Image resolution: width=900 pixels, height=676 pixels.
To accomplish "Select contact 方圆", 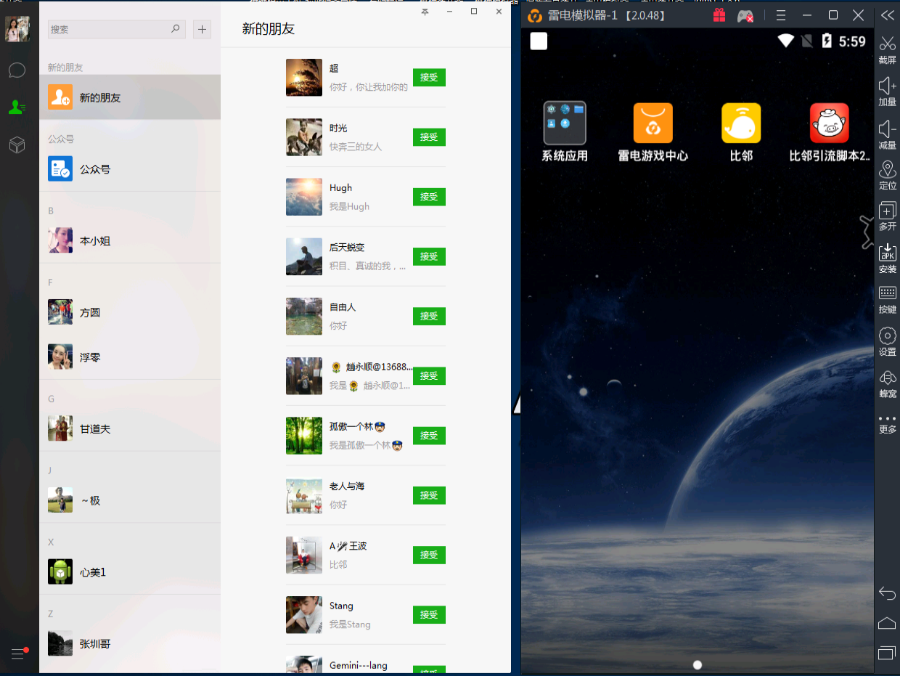I will click(130, 312).
